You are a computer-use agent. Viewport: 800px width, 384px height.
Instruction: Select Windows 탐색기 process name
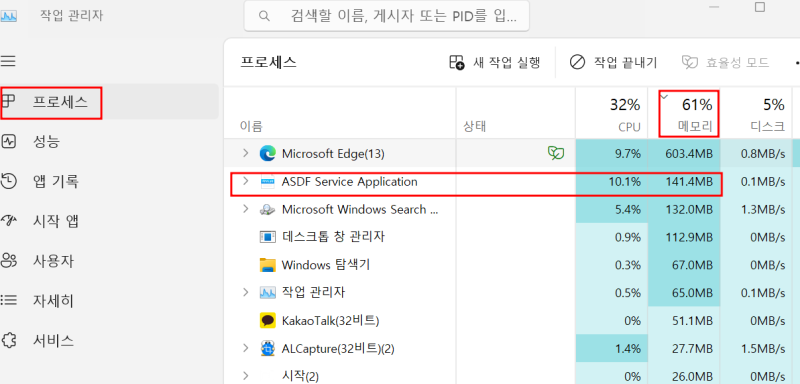(326, 265)
